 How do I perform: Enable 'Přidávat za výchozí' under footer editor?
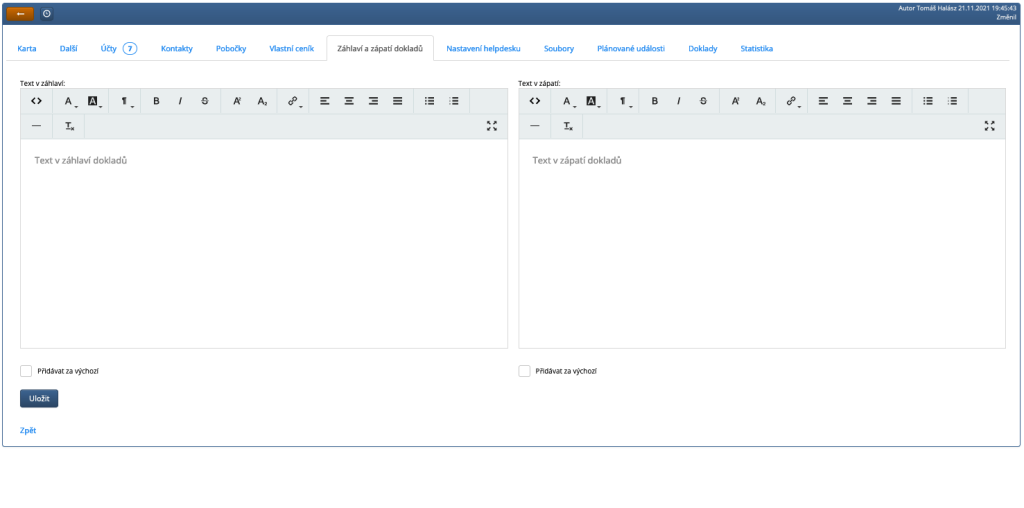(524, 371)
